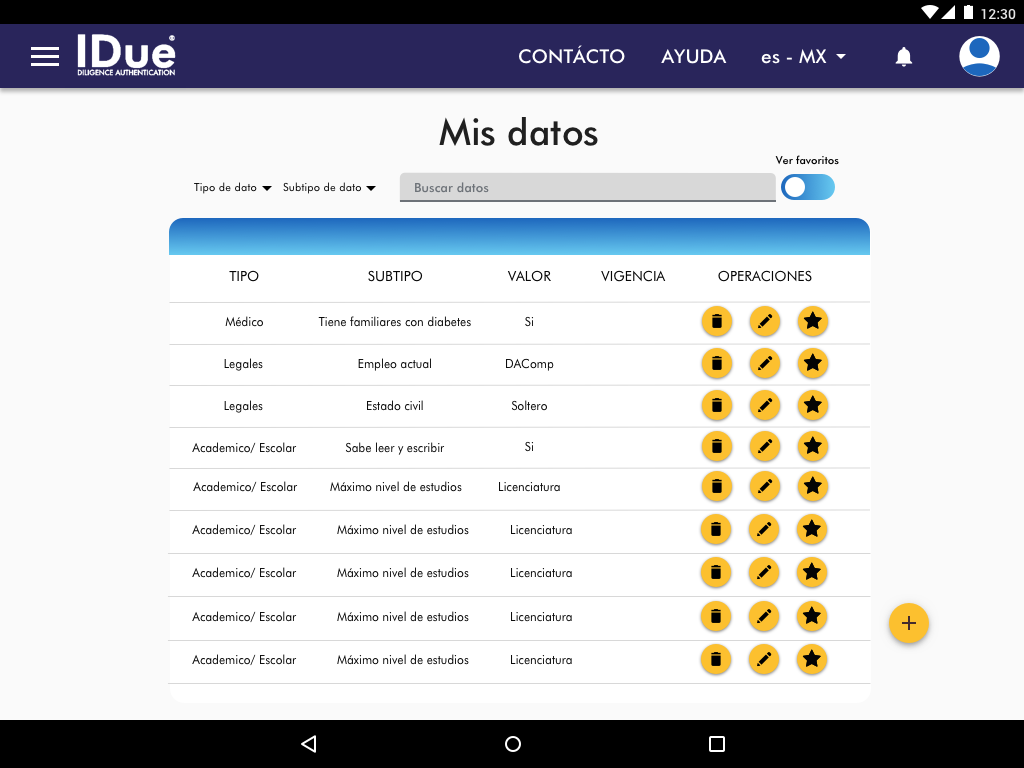
Task: Mark Estado civil row as favorite
Action: pyautogui.click(x=812, y=405)
